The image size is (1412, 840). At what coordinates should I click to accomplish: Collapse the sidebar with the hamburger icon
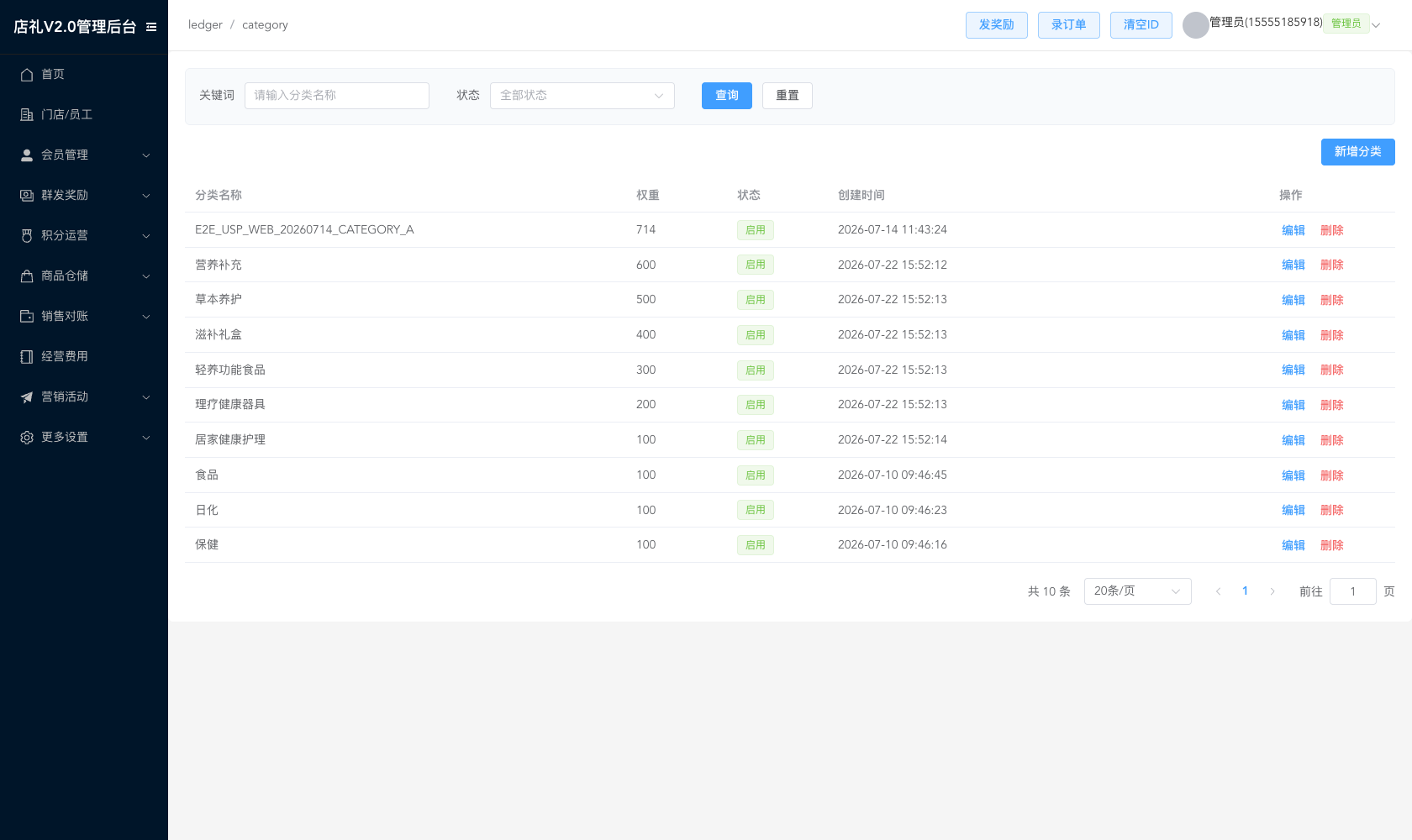point(151,27)
